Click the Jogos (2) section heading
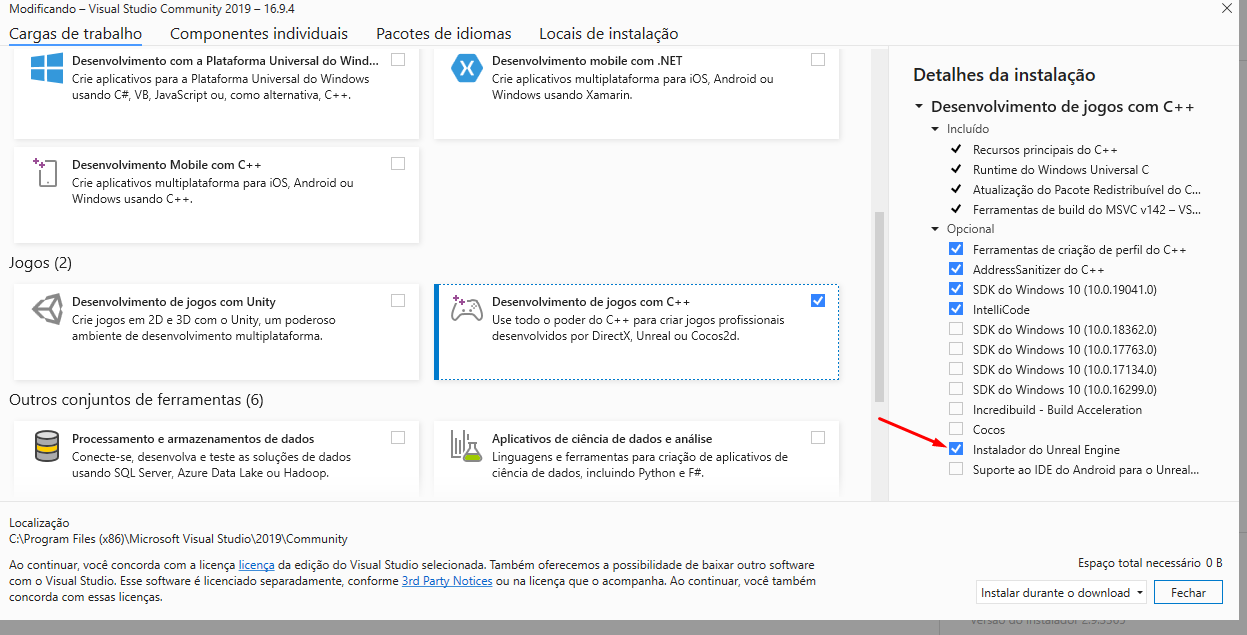 41,263
